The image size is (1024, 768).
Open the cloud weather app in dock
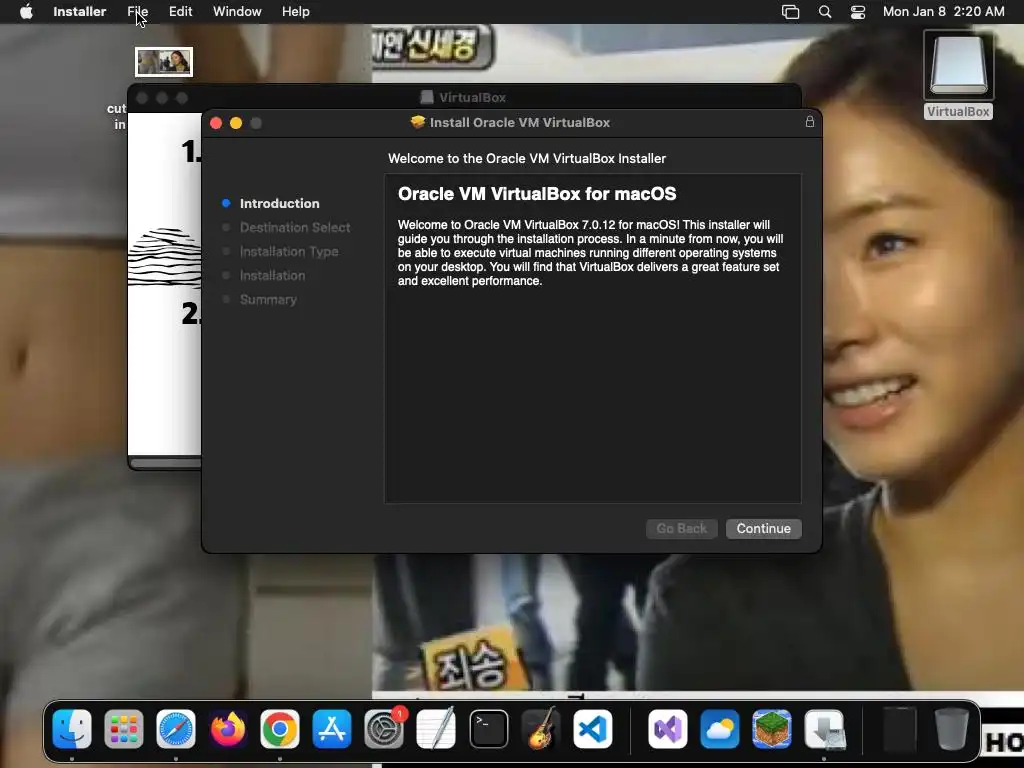coord(720,729)
